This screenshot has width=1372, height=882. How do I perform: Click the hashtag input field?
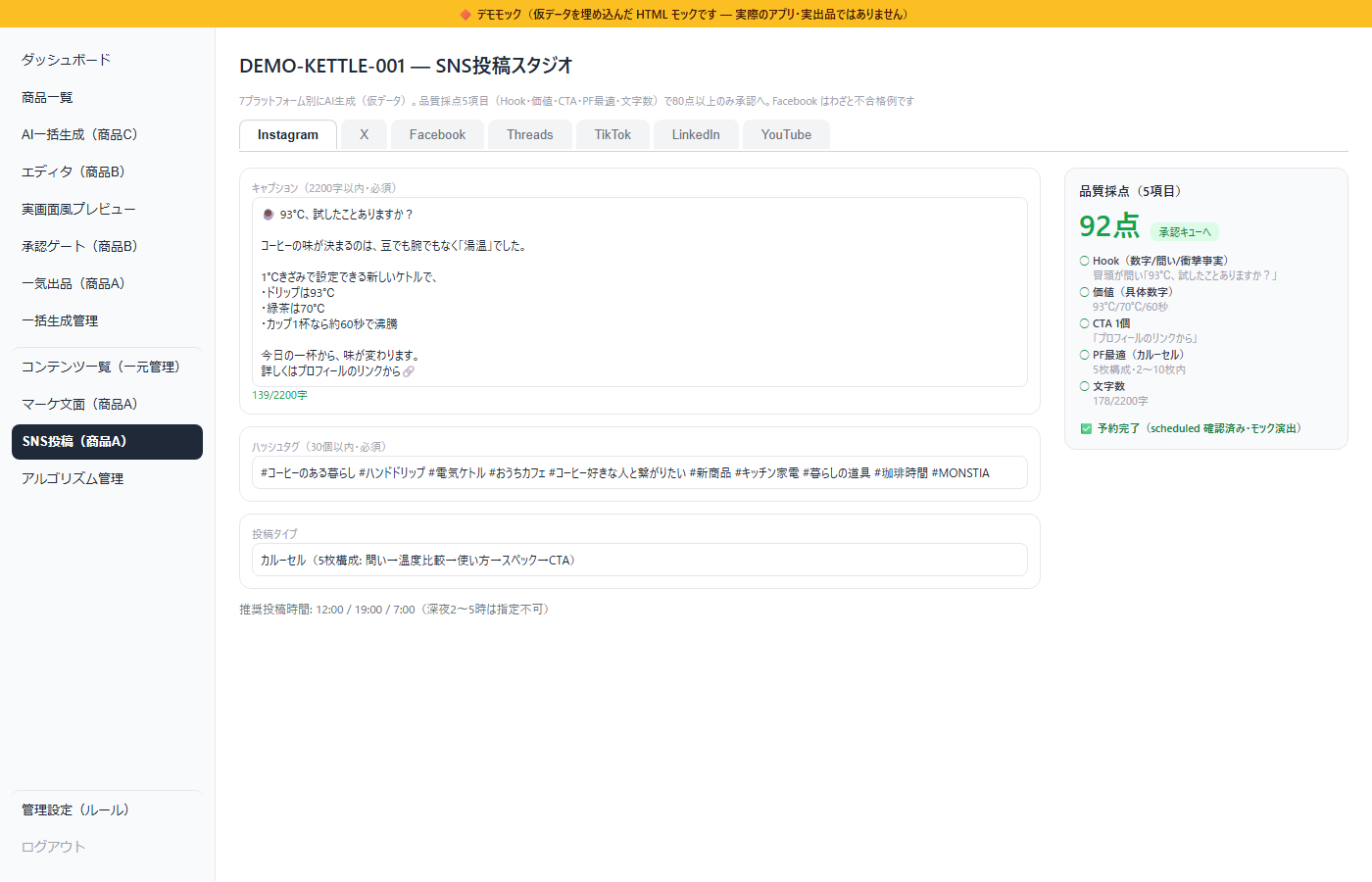(639, 472)
